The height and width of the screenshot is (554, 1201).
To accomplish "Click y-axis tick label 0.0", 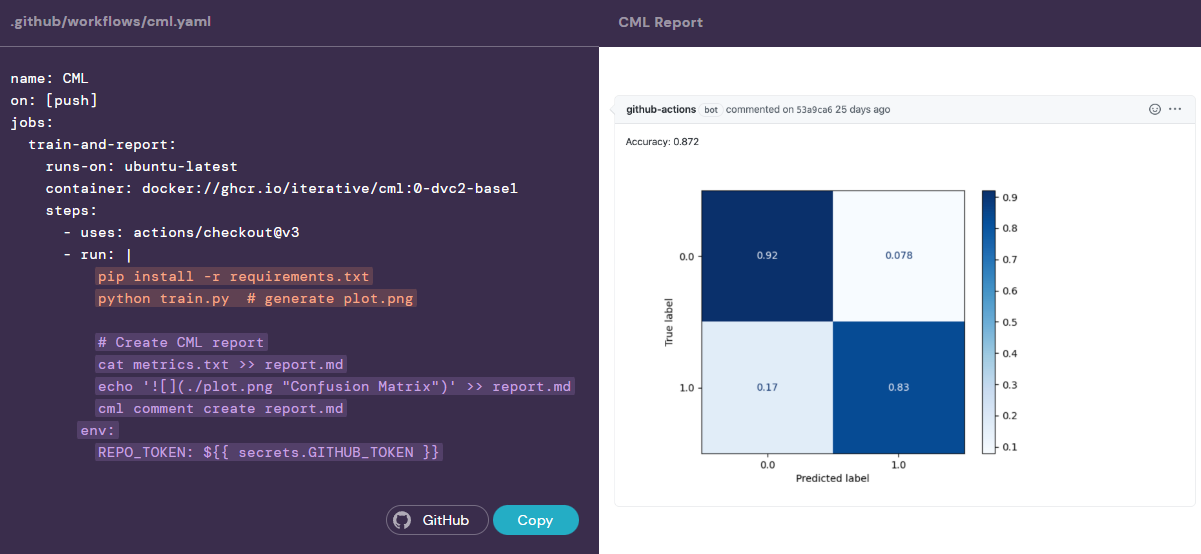I will [686, 257].
